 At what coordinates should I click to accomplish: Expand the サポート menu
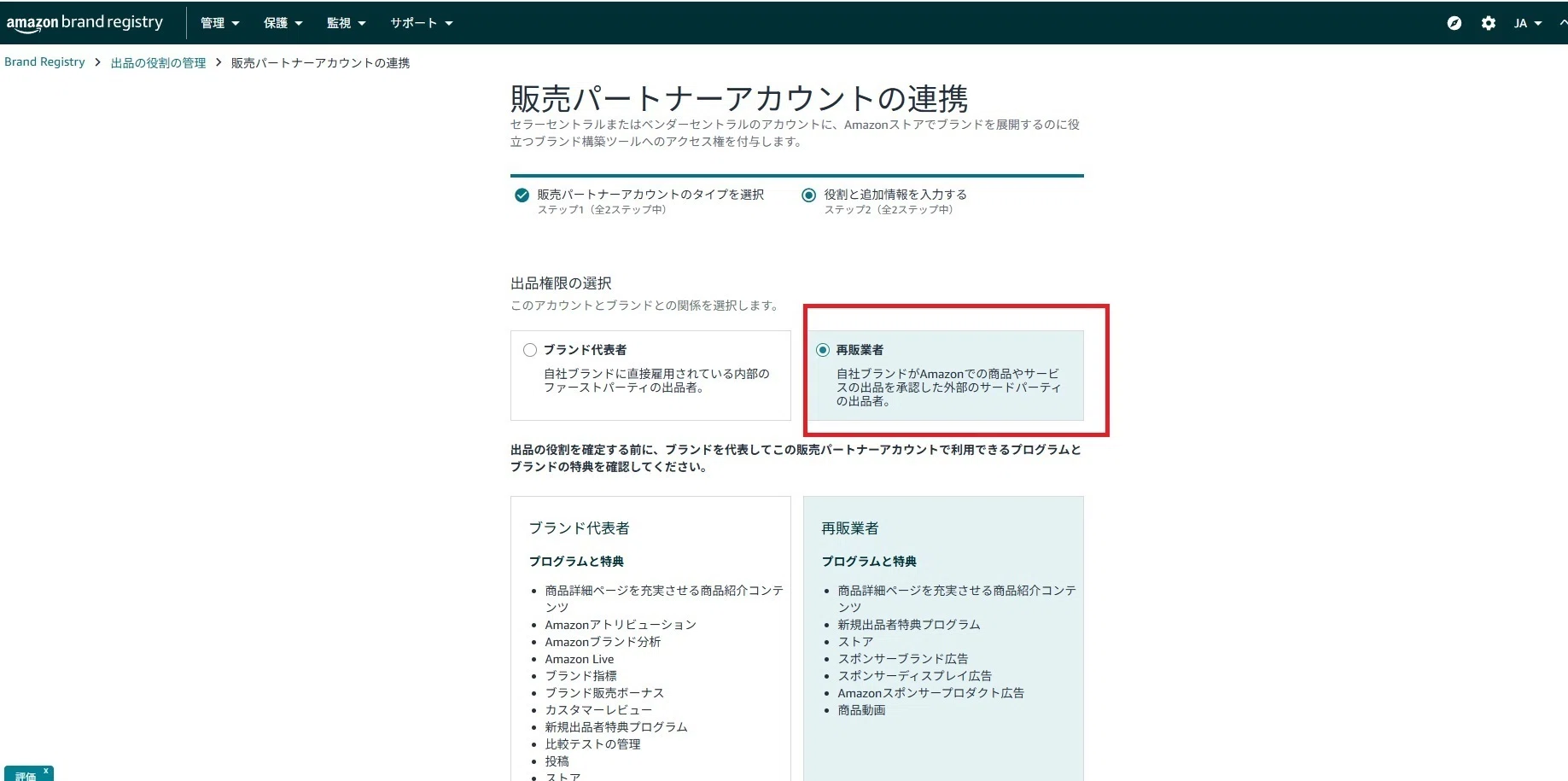click(422, 23)
